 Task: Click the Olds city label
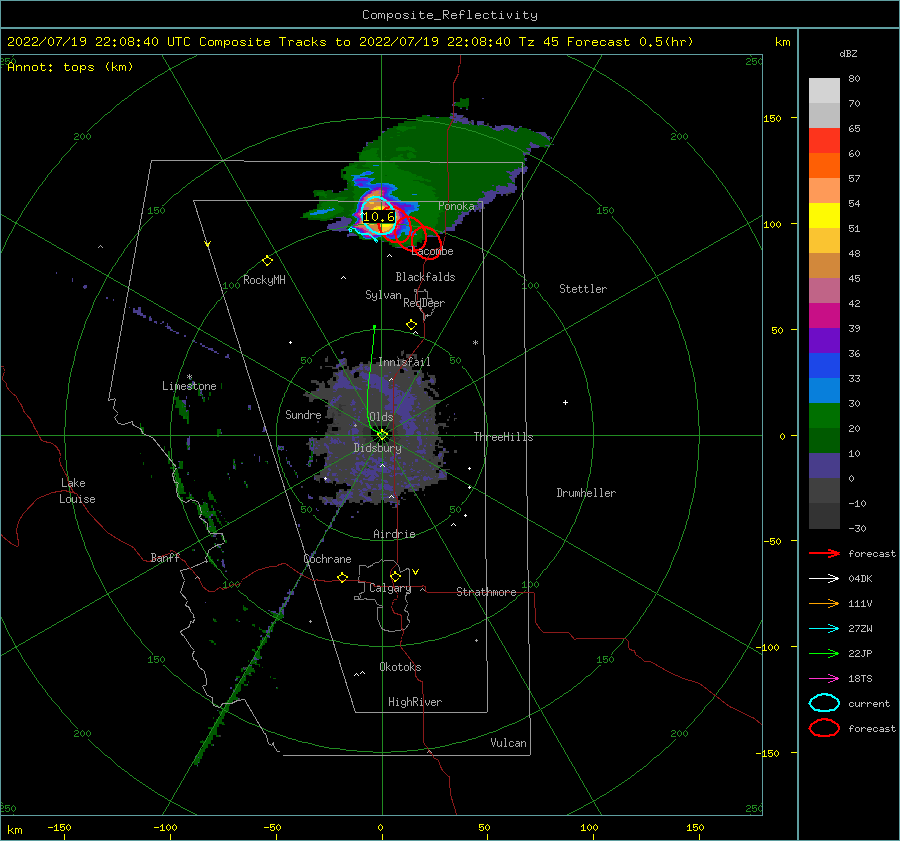coord(381,417)
